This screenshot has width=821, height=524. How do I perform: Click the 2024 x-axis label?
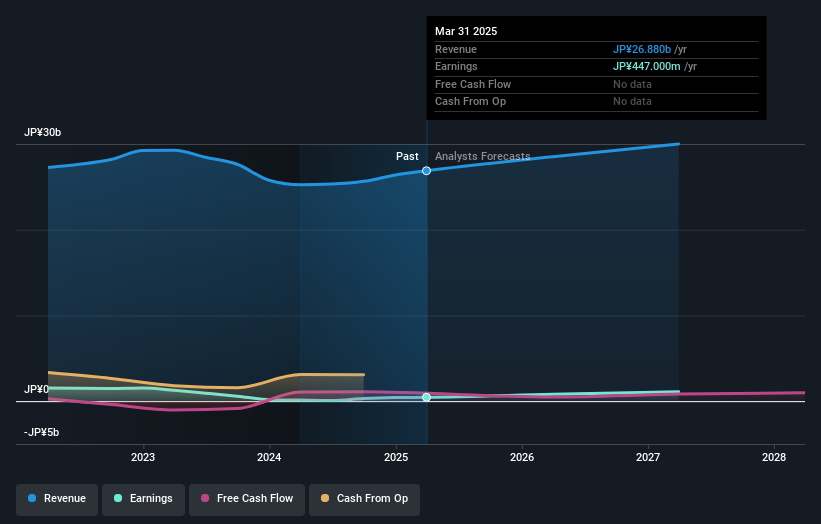269,457
